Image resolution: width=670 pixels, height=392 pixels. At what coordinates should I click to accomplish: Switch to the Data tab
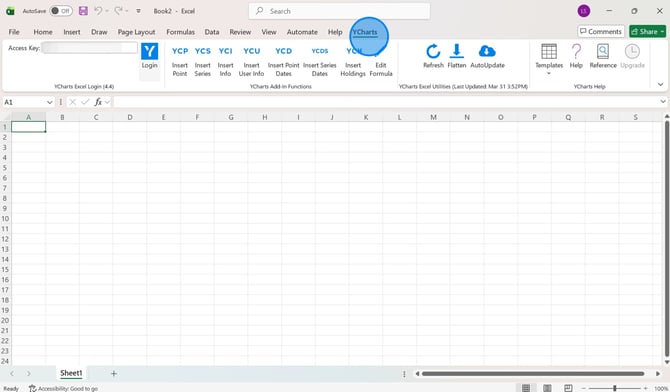point(212,32)
